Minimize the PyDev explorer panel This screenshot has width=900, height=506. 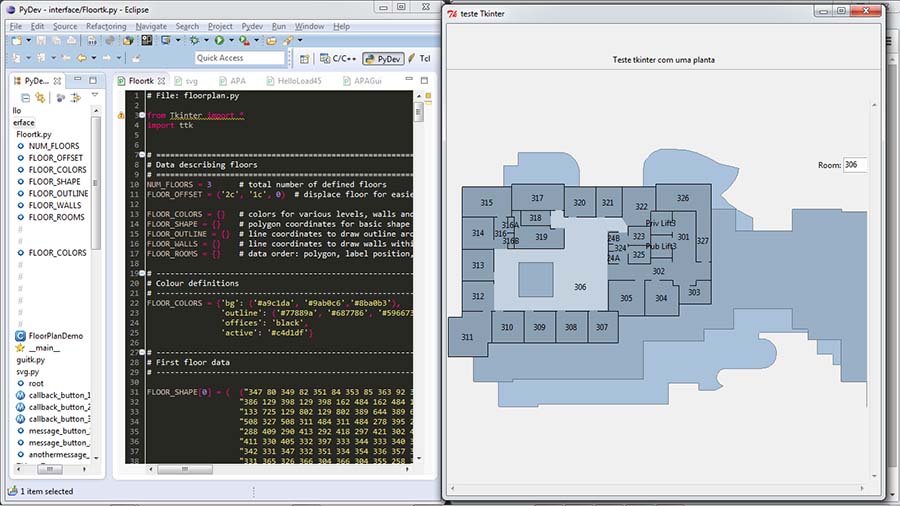(77, 80)
